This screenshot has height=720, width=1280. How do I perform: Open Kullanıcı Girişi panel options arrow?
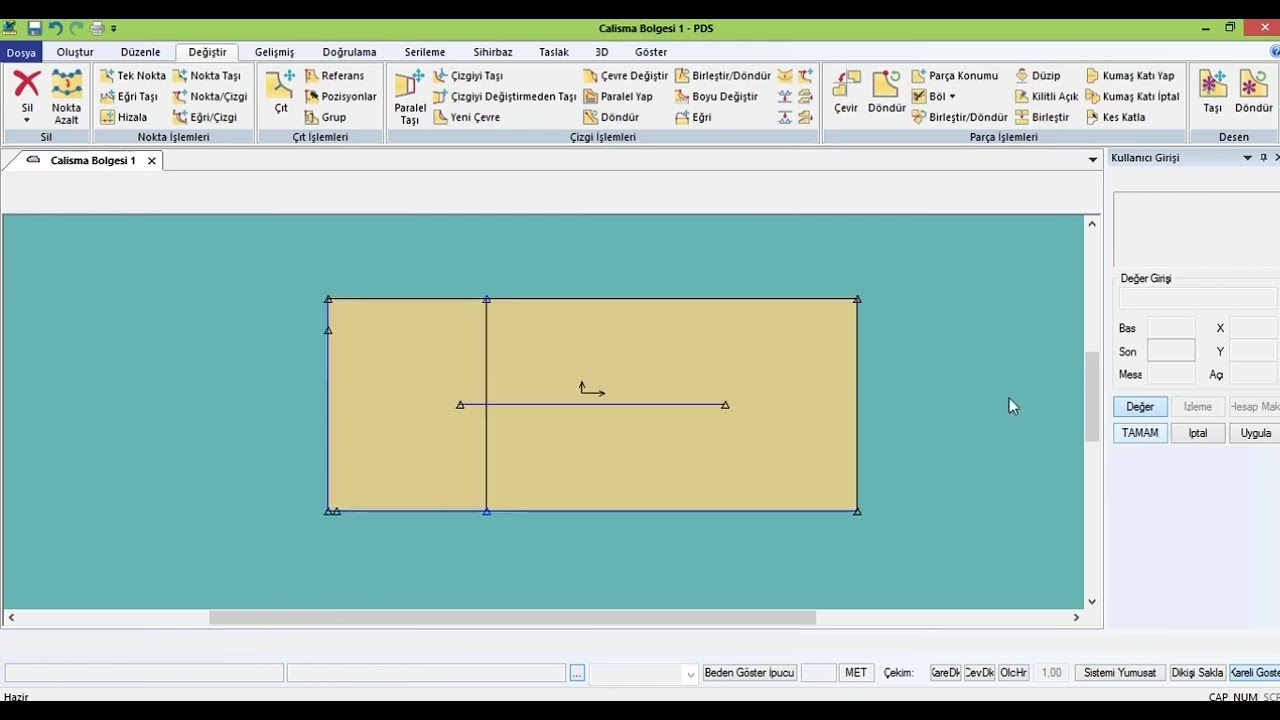coord(1247,158)
